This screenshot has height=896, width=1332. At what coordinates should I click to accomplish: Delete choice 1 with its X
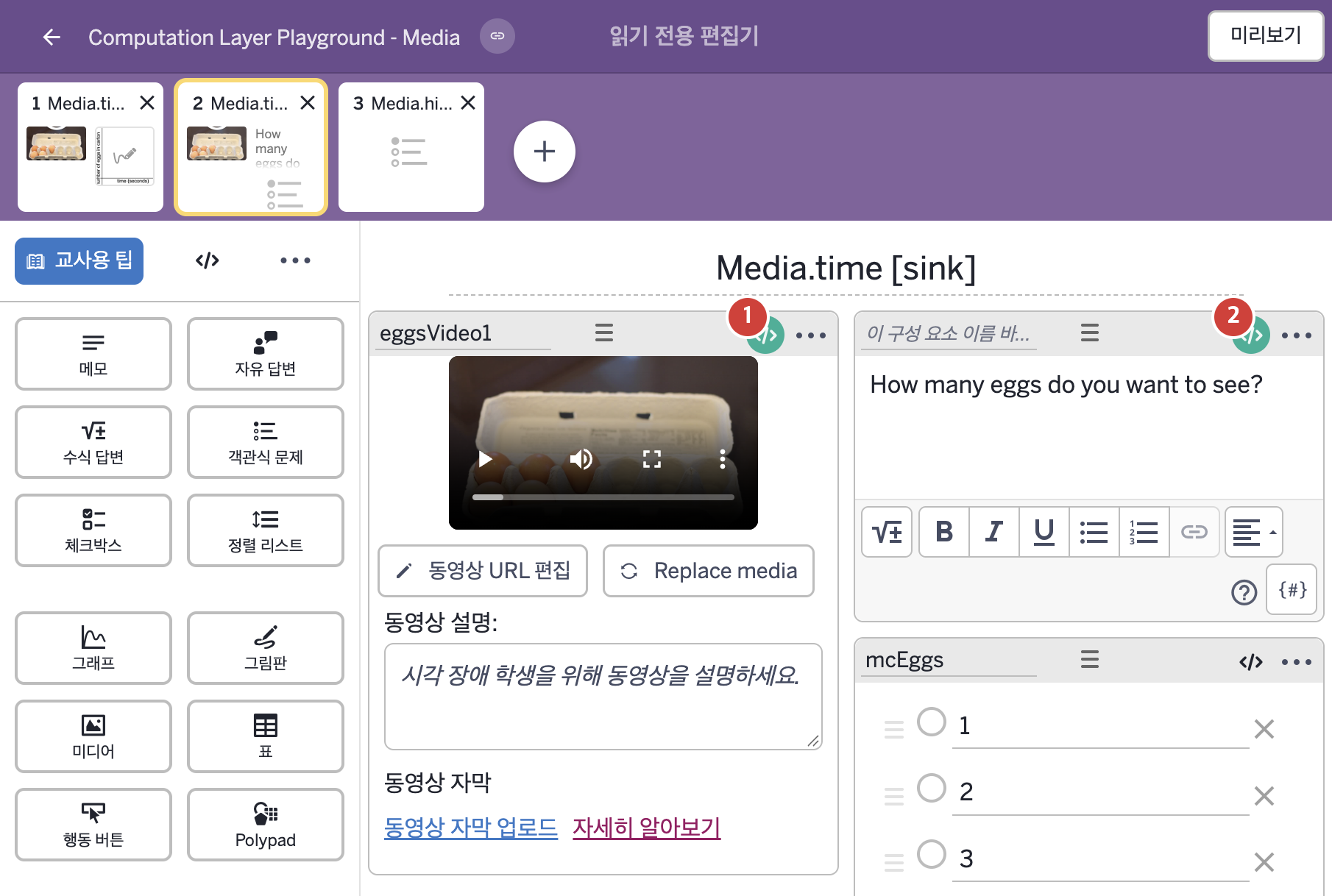(x=1264, y=729)
